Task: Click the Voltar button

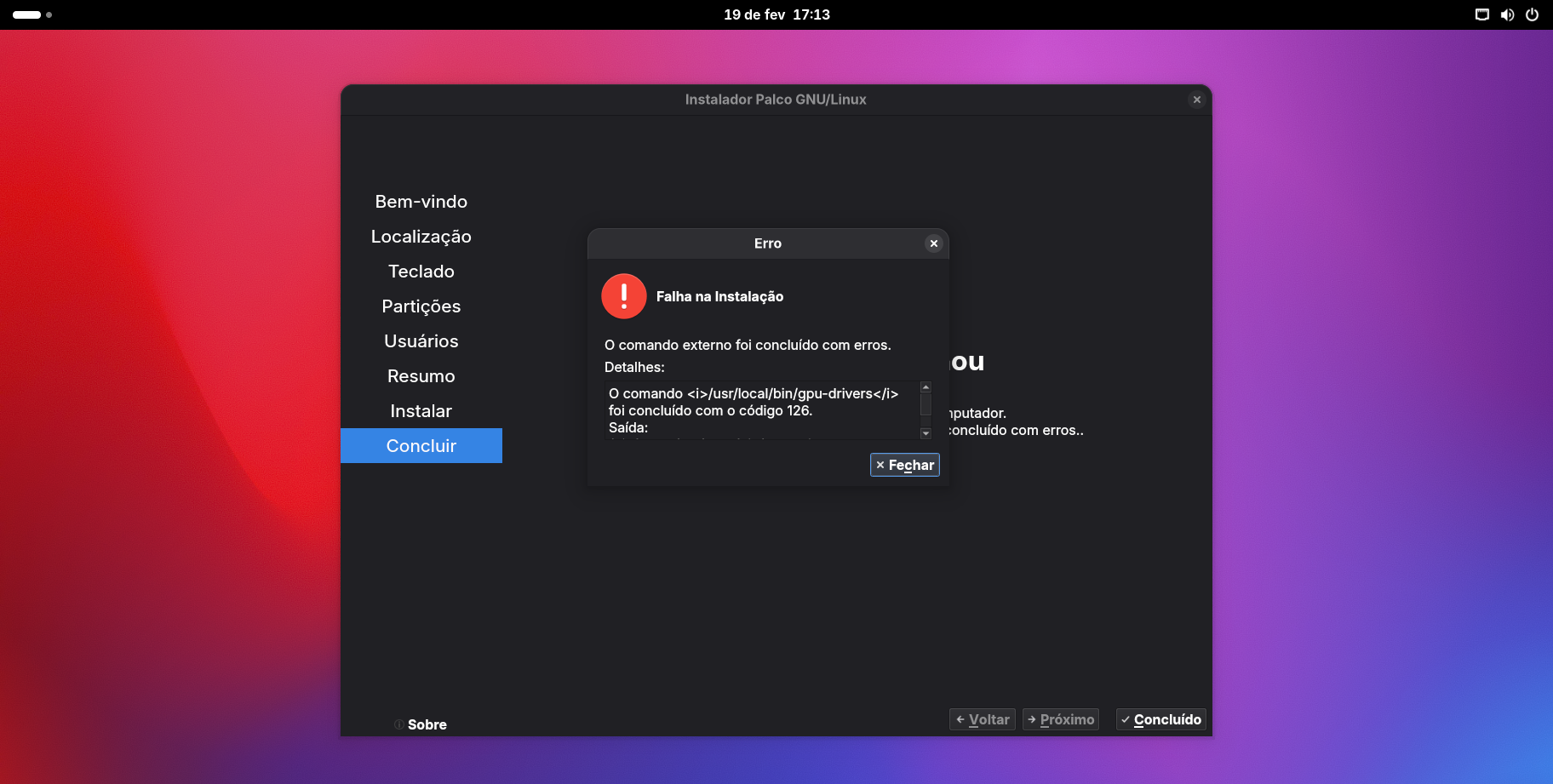Action: point(982,719)
